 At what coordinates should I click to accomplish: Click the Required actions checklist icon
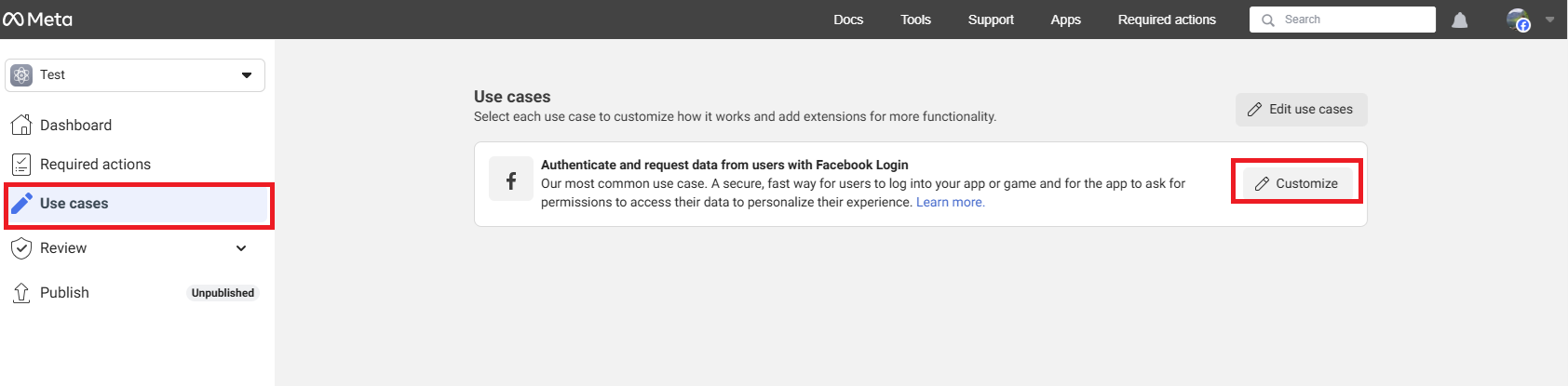coord(21,165)
